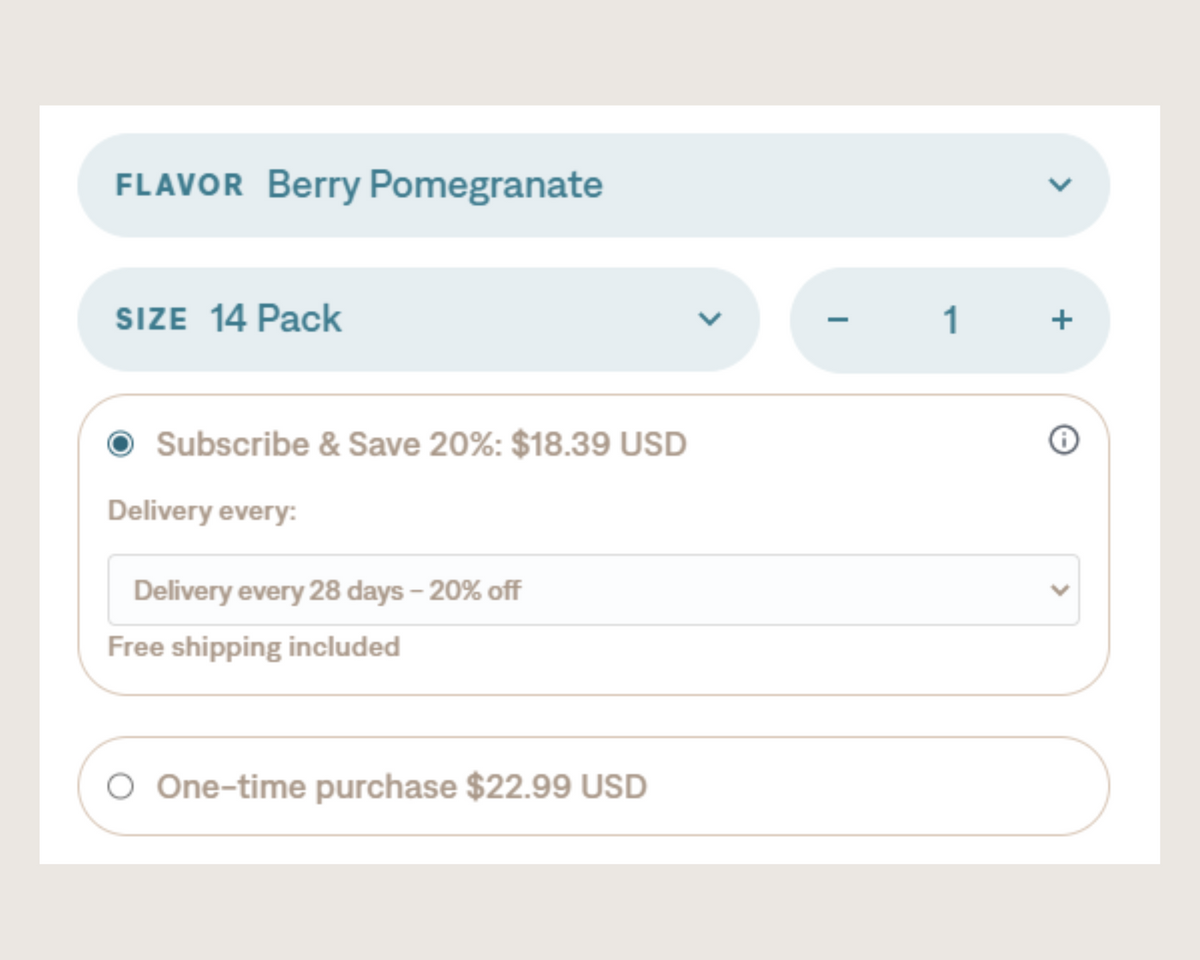
Task: Select the One-time purchase radio button
Action: pyautogui.click(x=120, y=787)
